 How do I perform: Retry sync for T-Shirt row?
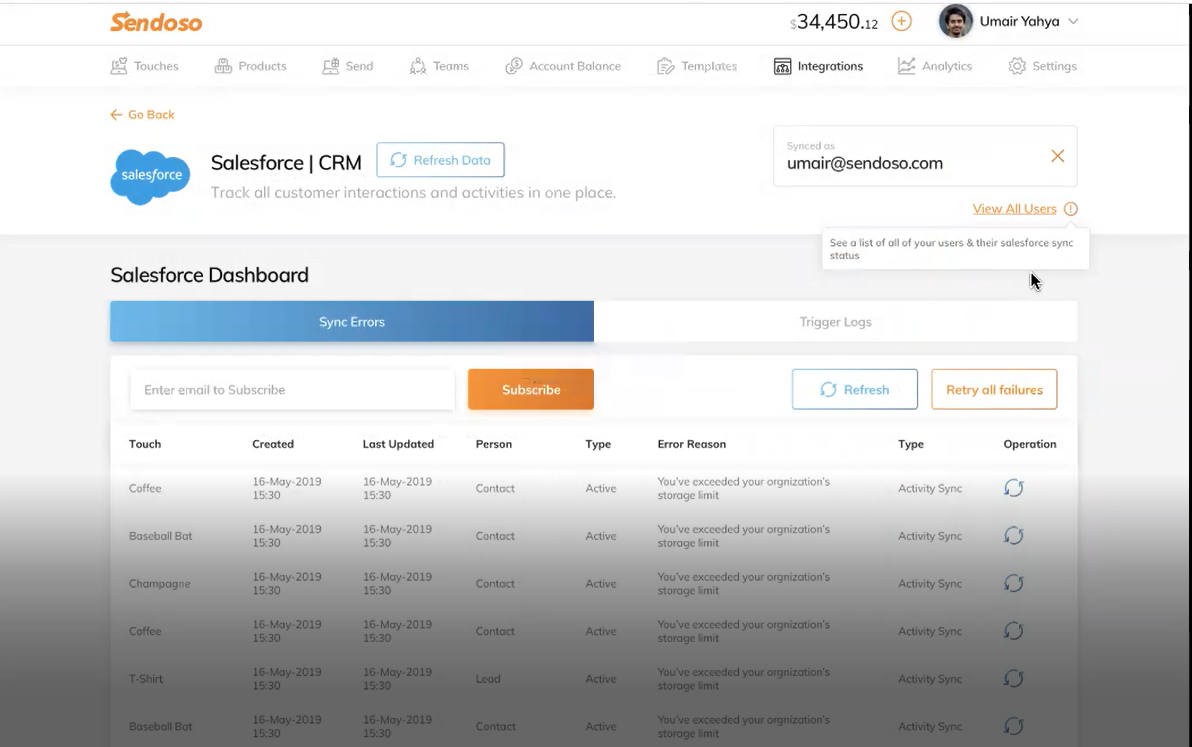pyautogui.click(x=1013, y=679)
